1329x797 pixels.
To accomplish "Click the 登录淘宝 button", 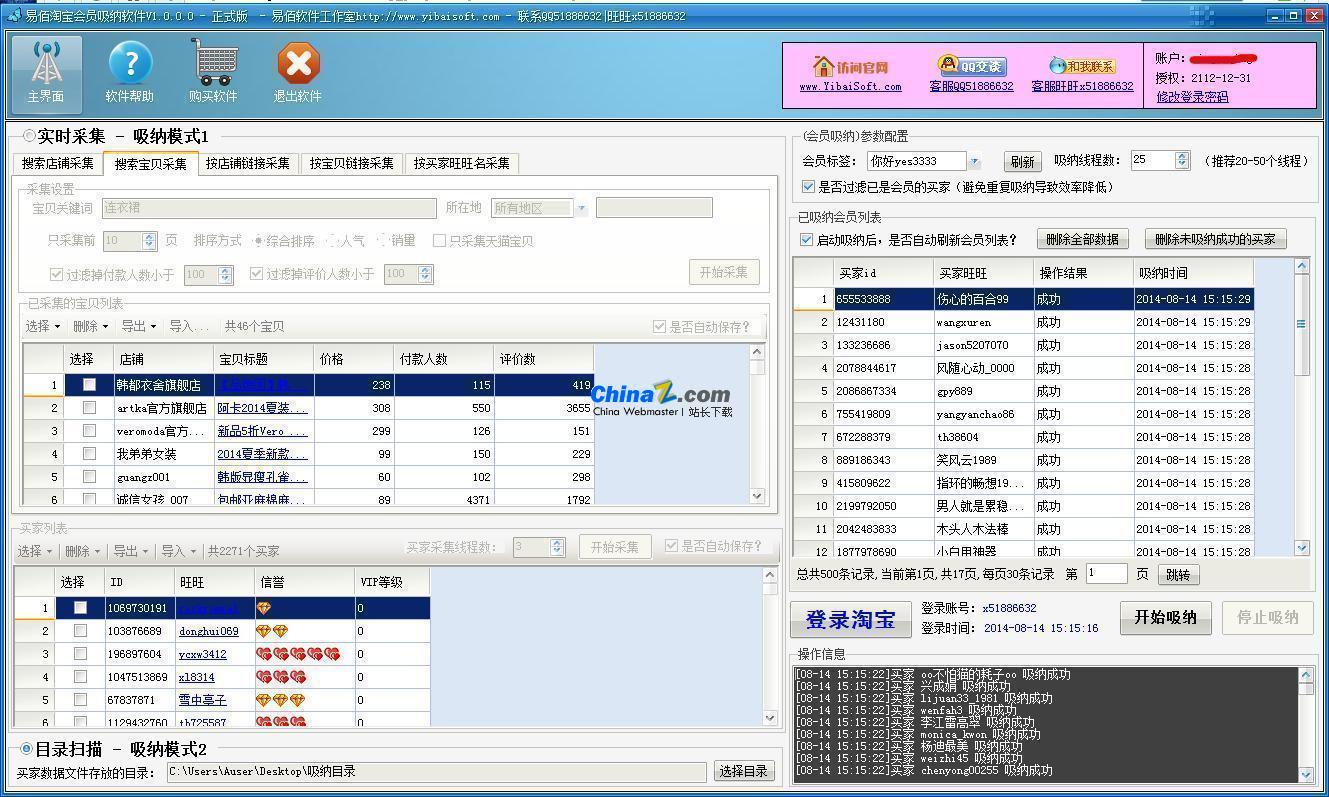I will 850,619.
